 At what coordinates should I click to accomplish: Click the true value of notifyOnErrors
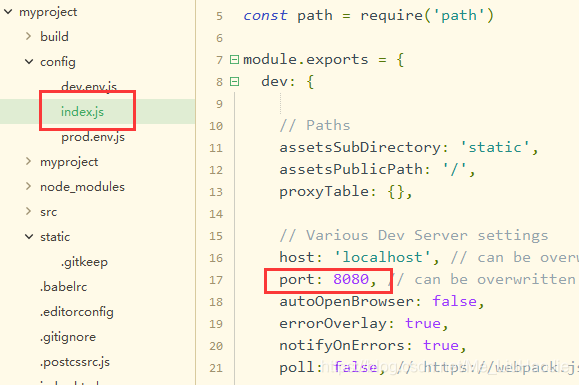[441, 346]
